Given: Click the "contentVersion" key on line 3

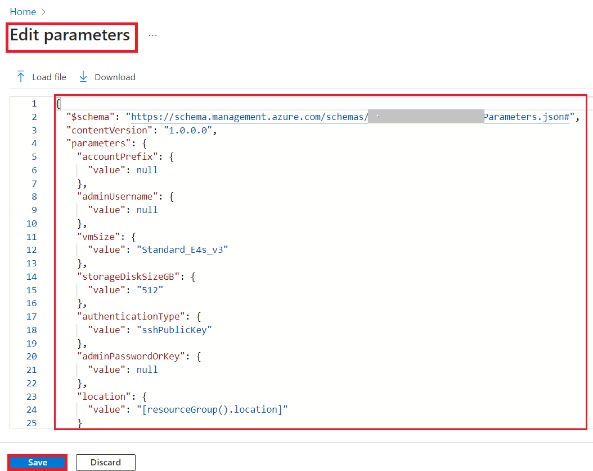Looking at the screenshot, I should pyautogui.click(x=109, y=131).
